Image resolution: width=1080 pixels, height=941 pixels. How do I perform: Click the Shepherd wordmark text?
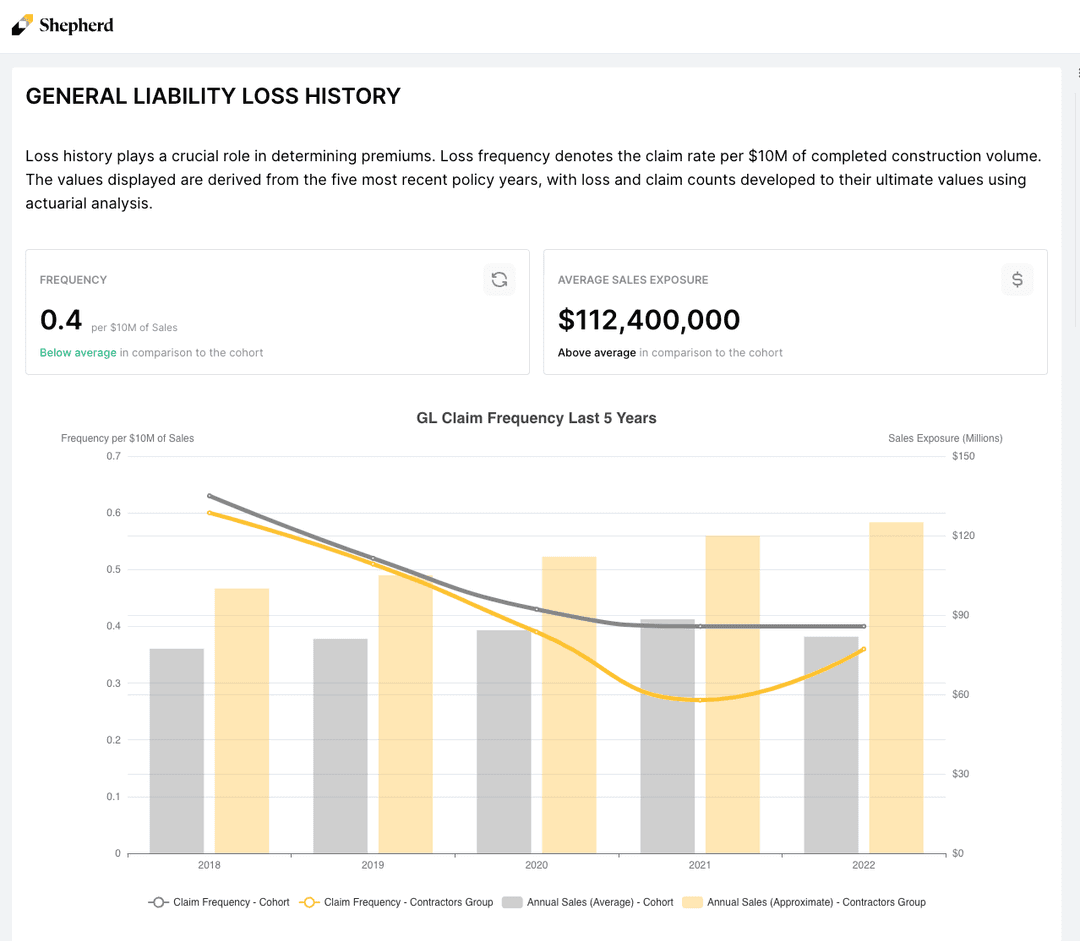[76, 25]
